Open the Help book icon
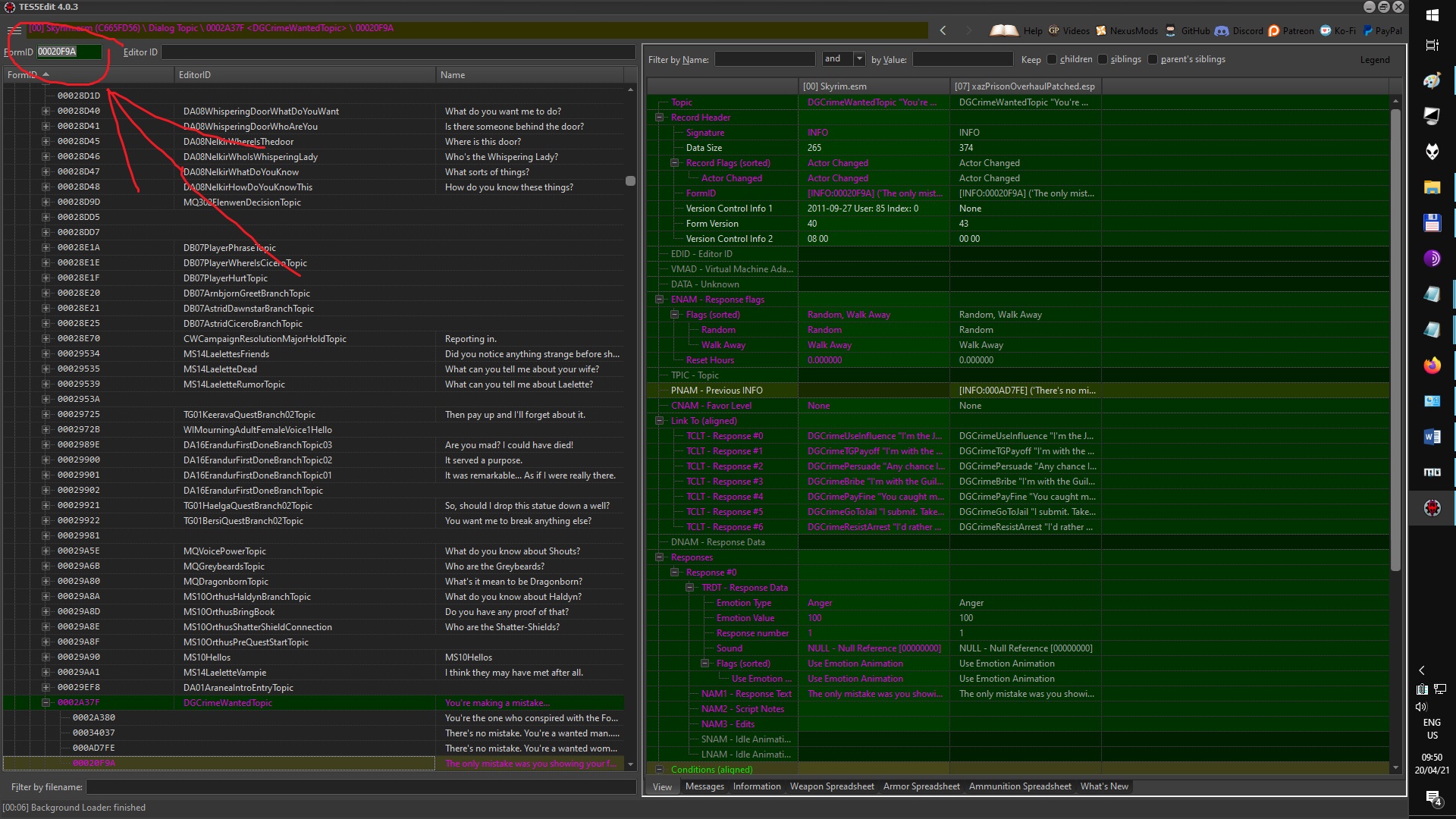The width and height of the screenshot is (1456, 819). point(1004,30)
